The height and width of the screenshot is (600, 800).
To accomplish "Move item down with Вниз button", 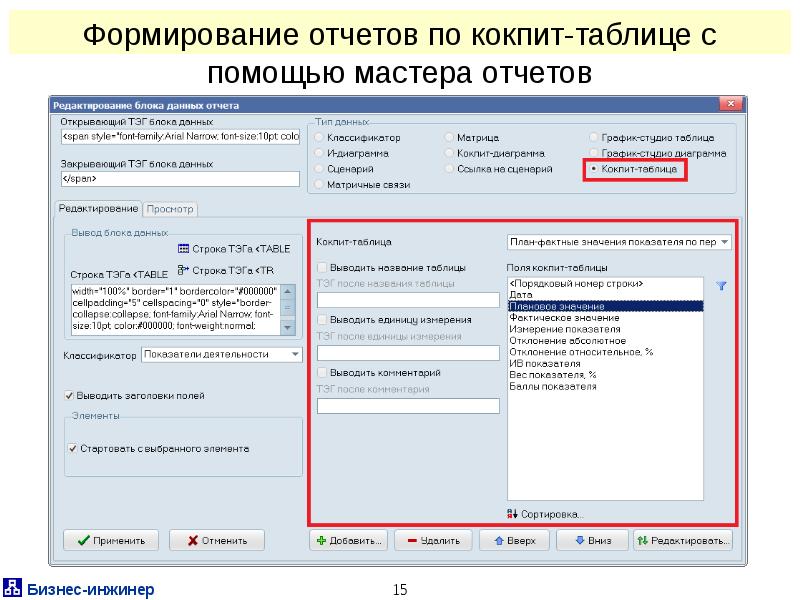I will 591,540.
